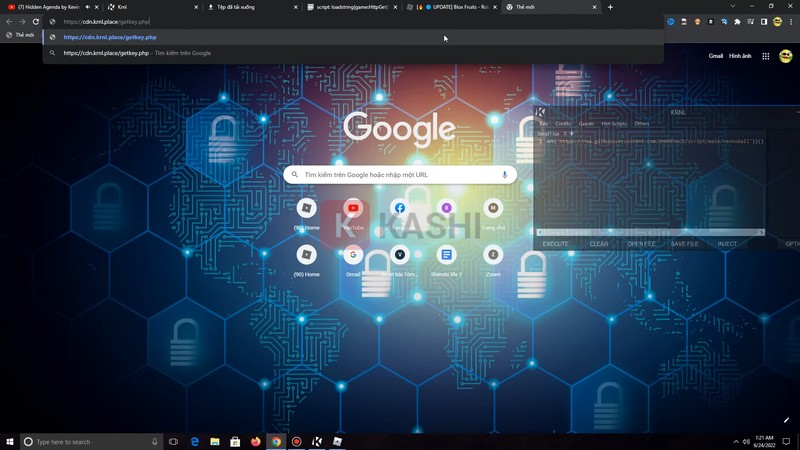The image size is (800, 450).
Task: Click CLEAR in the KRNL window
Action: pyautogui.click(x=599, y=244)
